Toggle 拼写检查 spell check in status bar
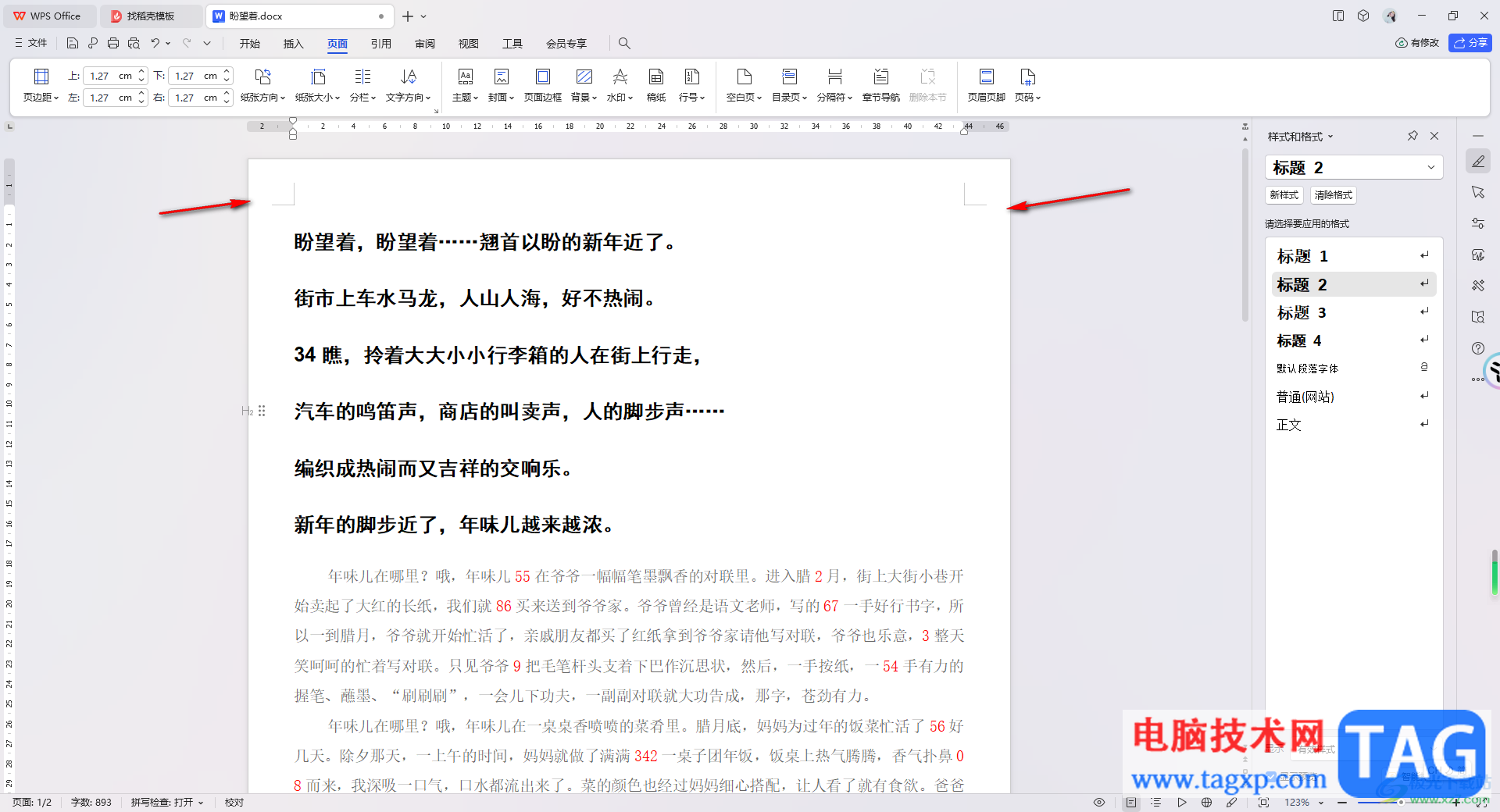The image size is (1500, 812). click(x=166, y=802)
